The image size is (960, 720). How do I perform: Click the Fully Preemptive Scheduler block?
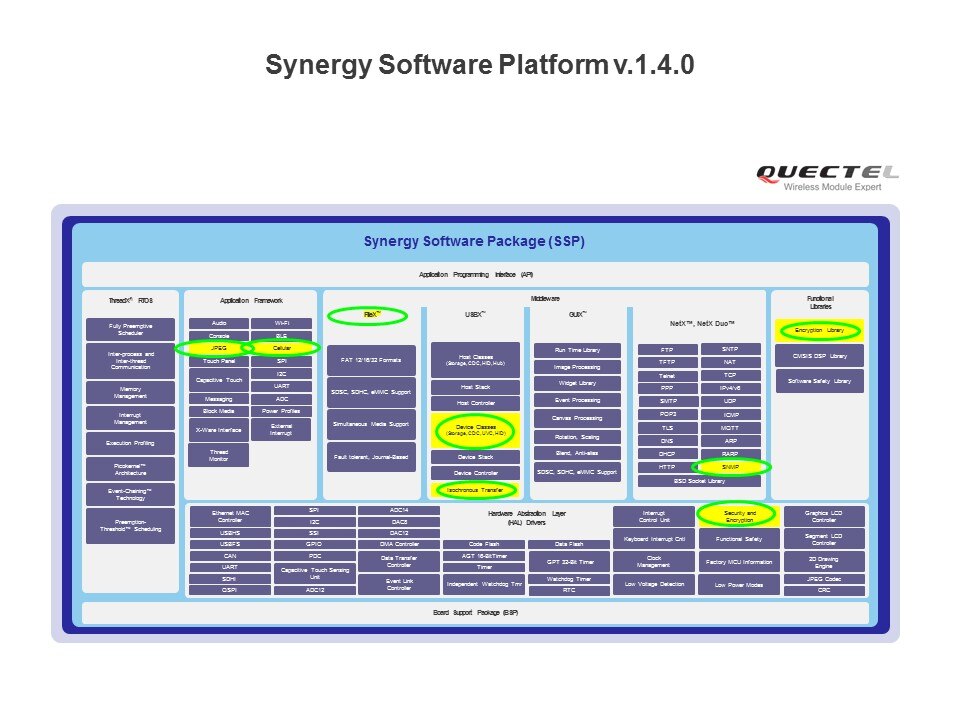[130, 329]
